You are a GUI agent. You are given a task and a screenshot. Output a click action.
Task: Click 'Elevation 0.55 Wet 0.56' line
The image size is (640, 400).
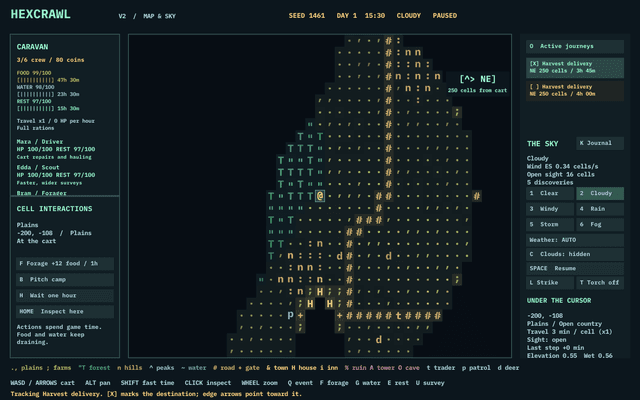tap(569, 356)
